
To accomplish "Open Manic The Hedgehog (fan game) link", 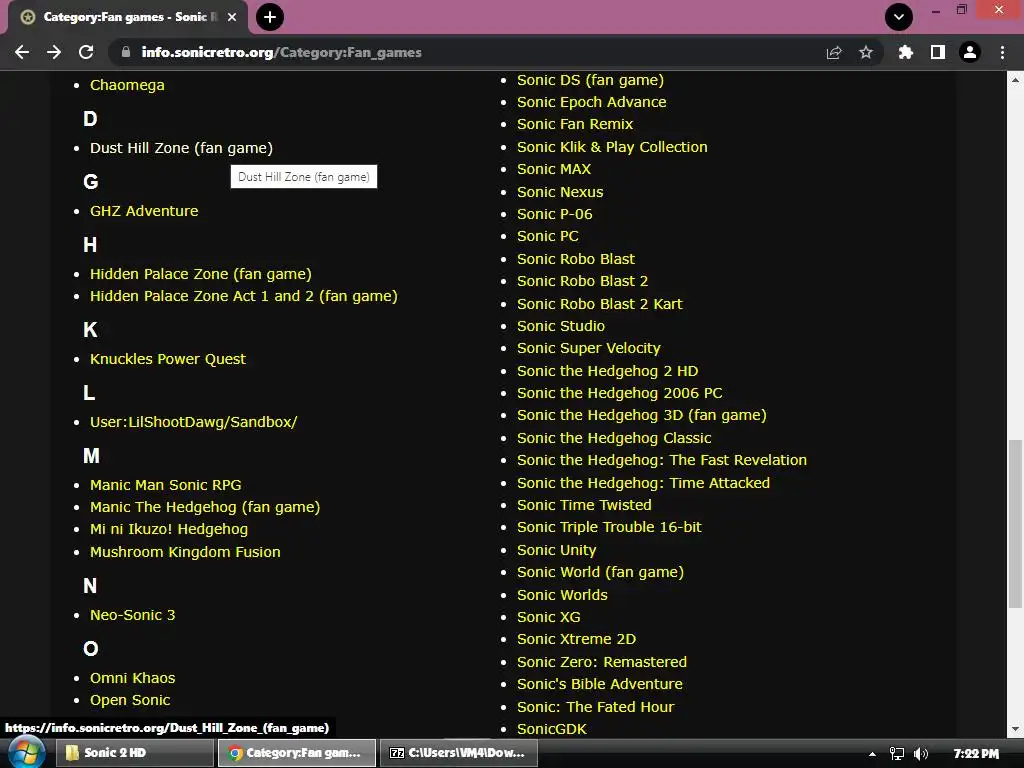I will (x=205, y=507).
